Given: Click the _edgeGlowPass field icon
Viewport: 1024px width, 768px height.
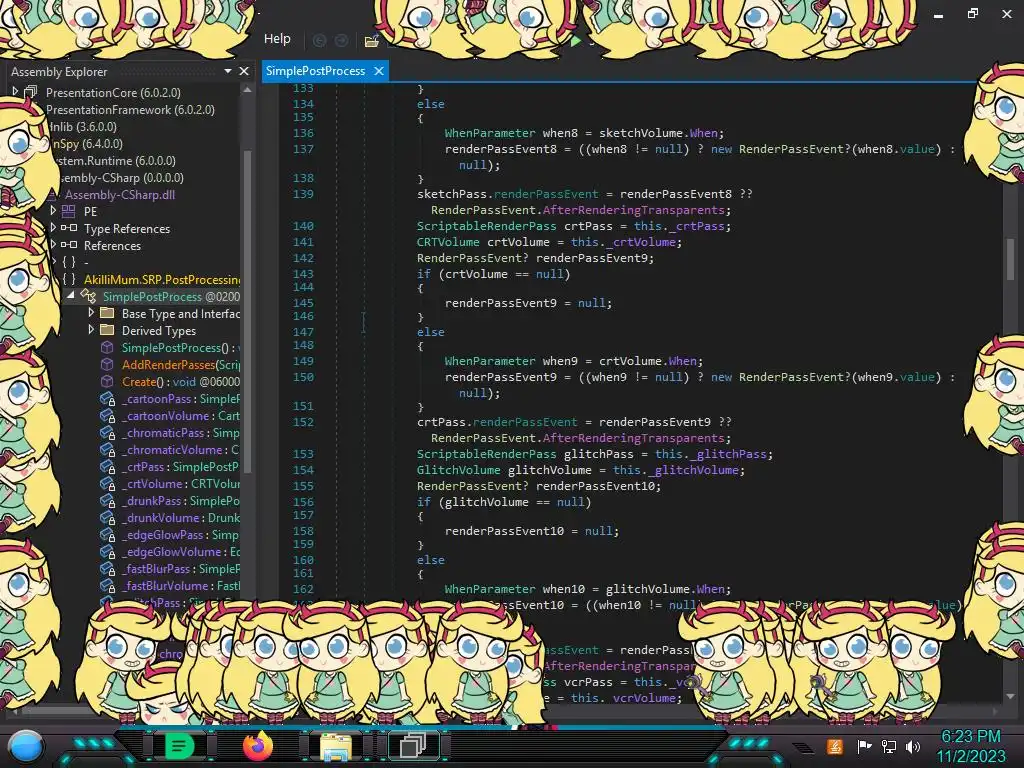Looking at the screenshot, I should click(x=107, y=534).
